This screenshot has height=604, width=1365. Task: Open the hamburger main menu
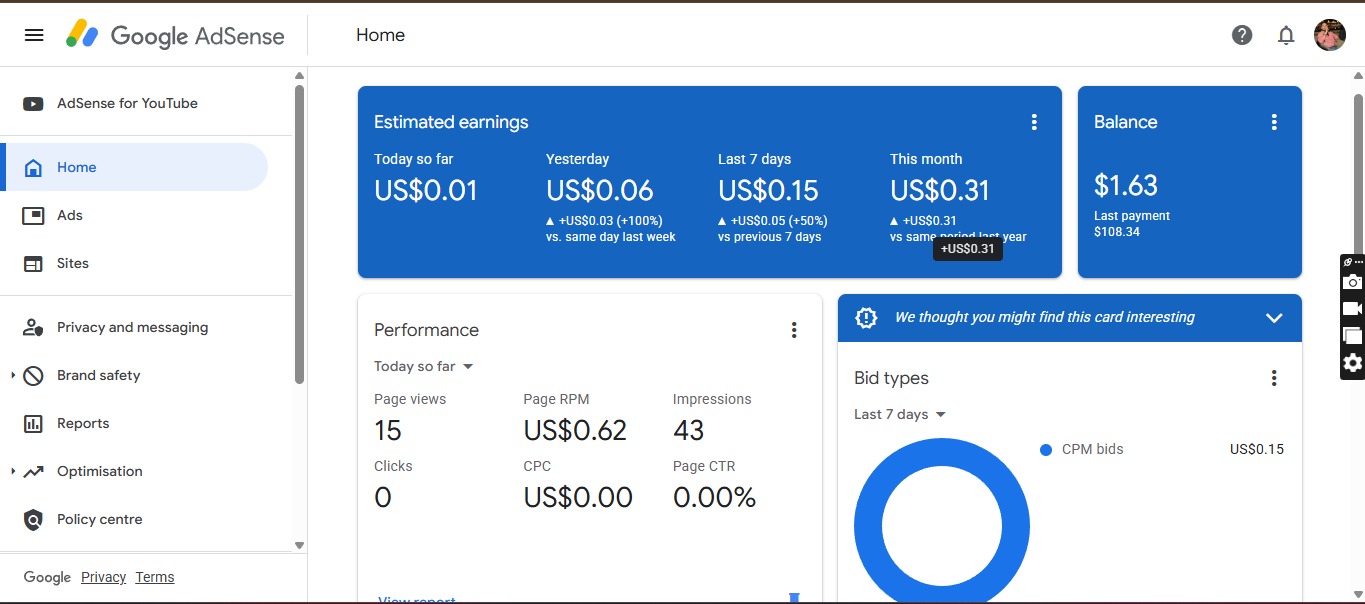pyautogui.click(x=34, y=35)
